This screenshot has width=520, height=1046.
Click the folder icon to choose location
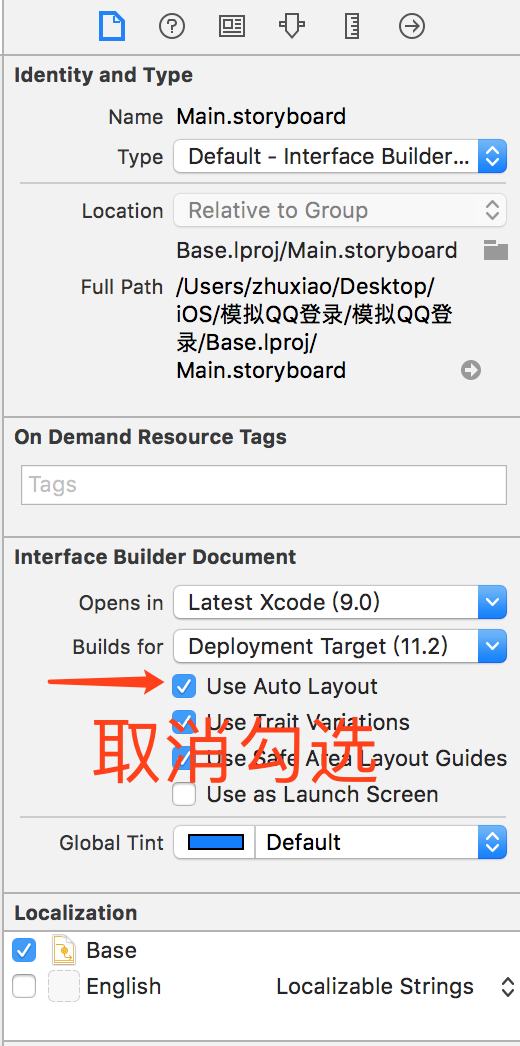495,250
